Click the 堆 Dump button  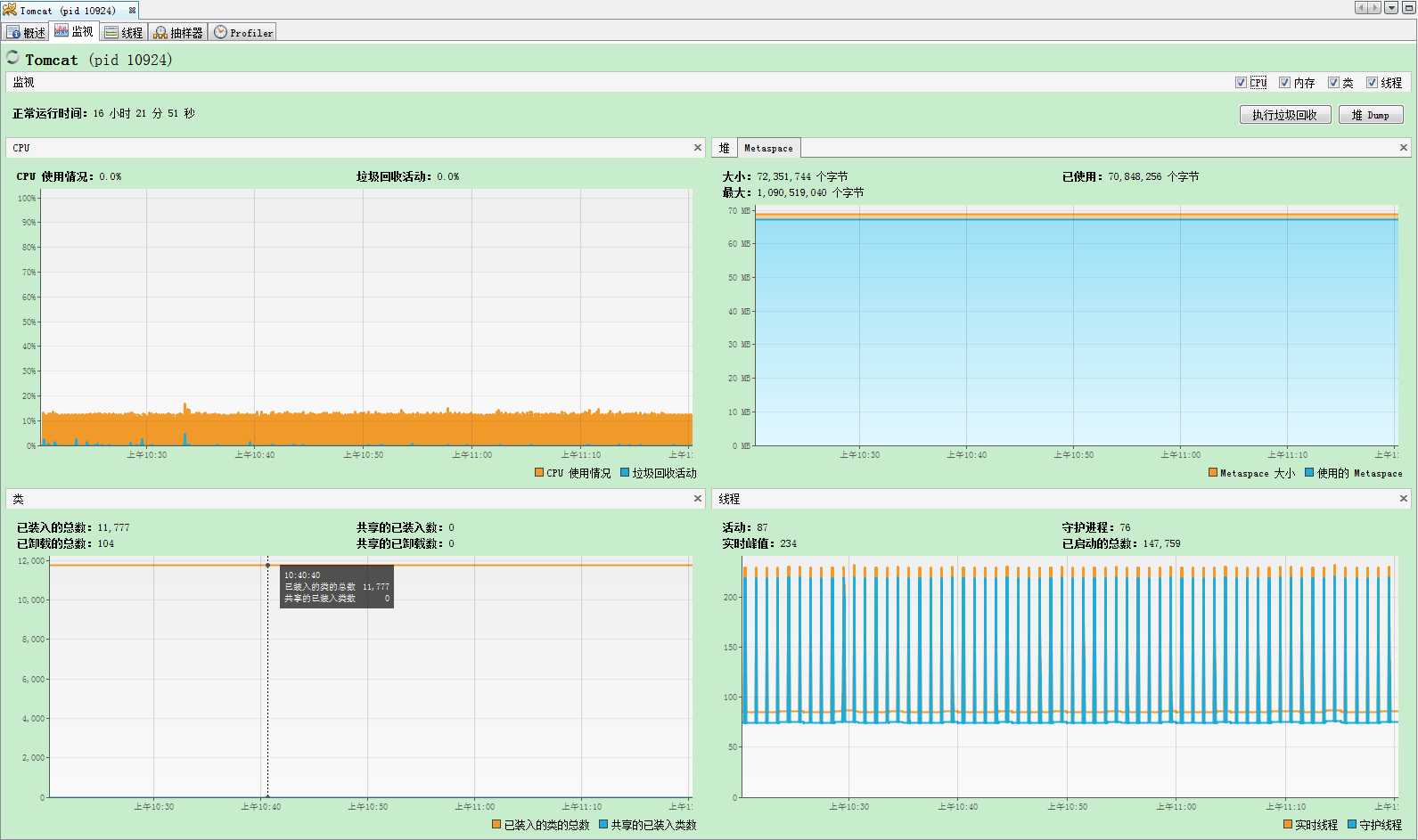(x=1370, y=115)
